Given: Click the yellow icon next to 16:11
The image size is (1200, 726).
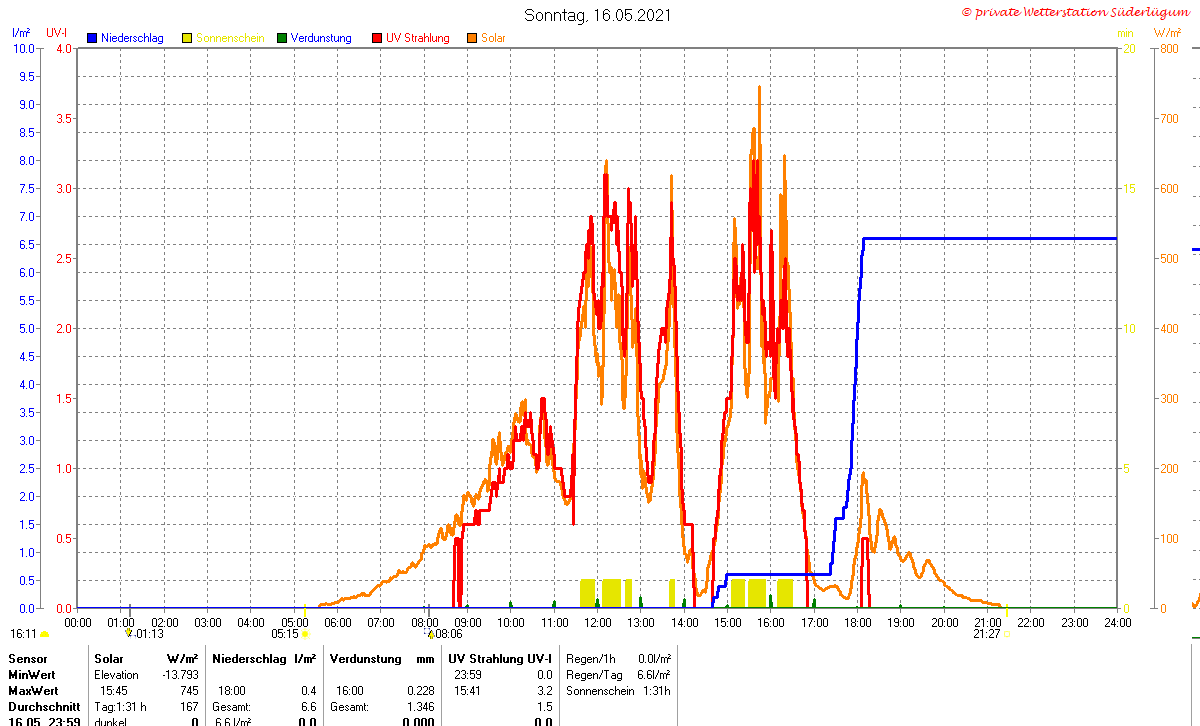Looking at the screenshot, I should pyautogui.click(x=44, y=634).
